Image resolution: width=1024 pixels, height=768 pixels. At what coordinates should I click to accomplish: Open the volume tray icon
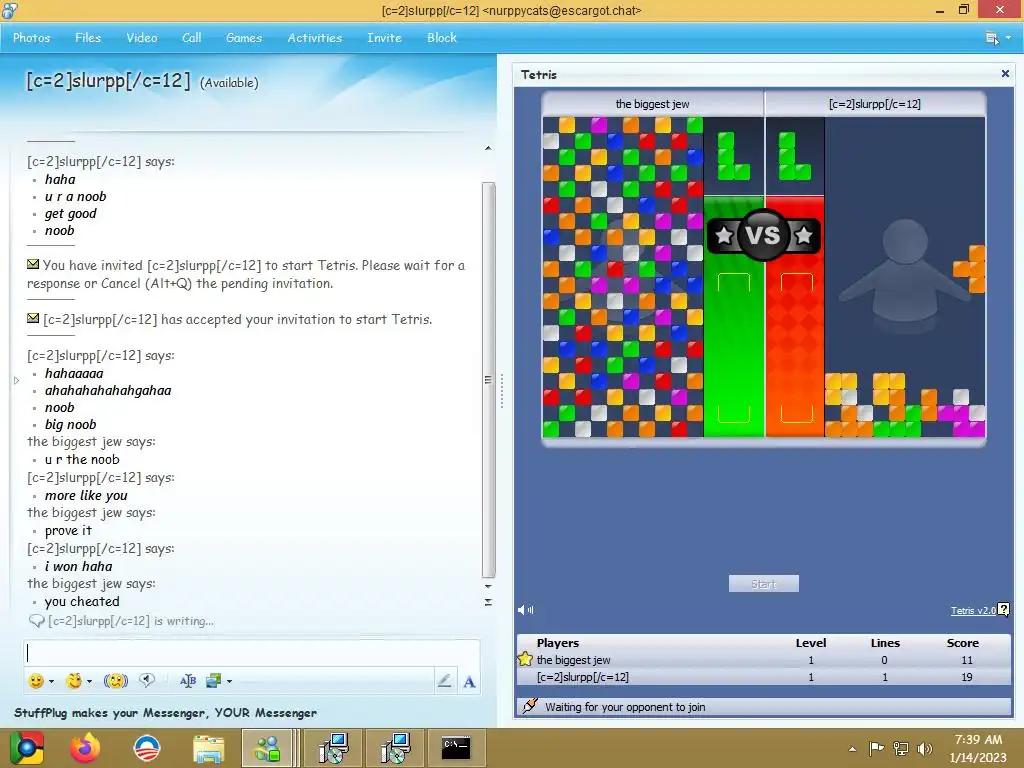tap(925, 748)
